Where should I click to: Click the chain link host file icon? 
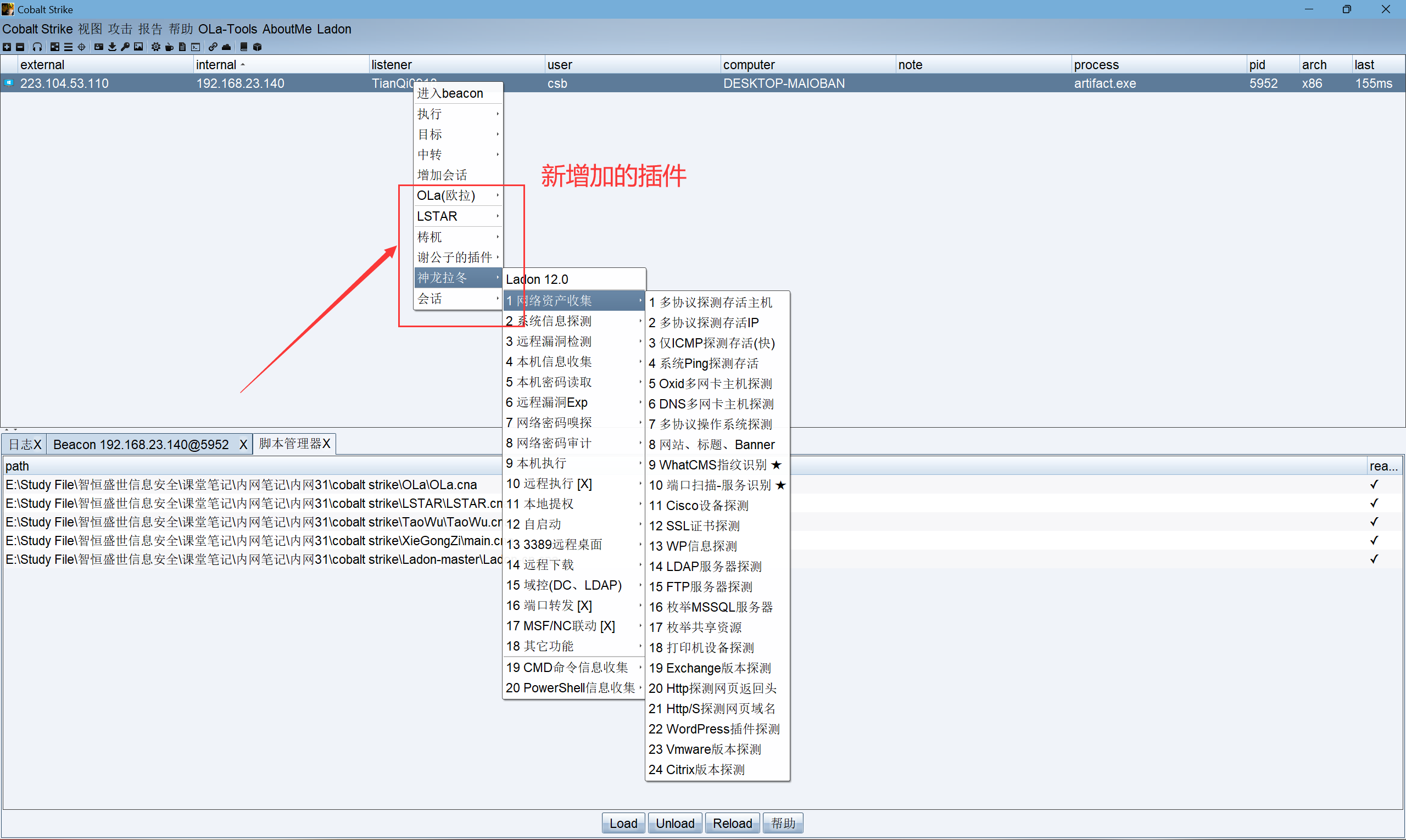213,47
